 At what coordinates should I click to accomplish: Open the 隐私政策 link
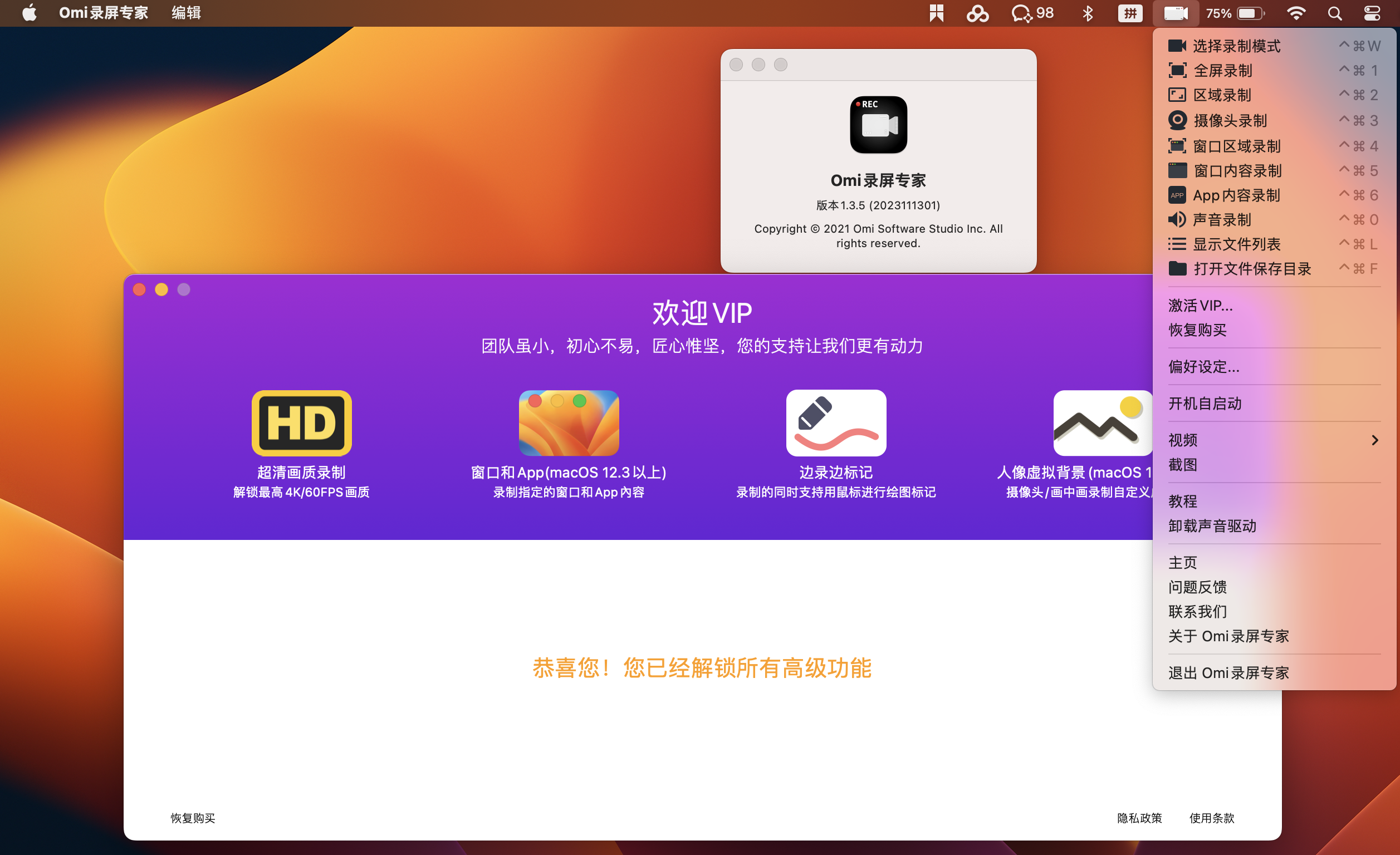click(x=1139, y=818)
